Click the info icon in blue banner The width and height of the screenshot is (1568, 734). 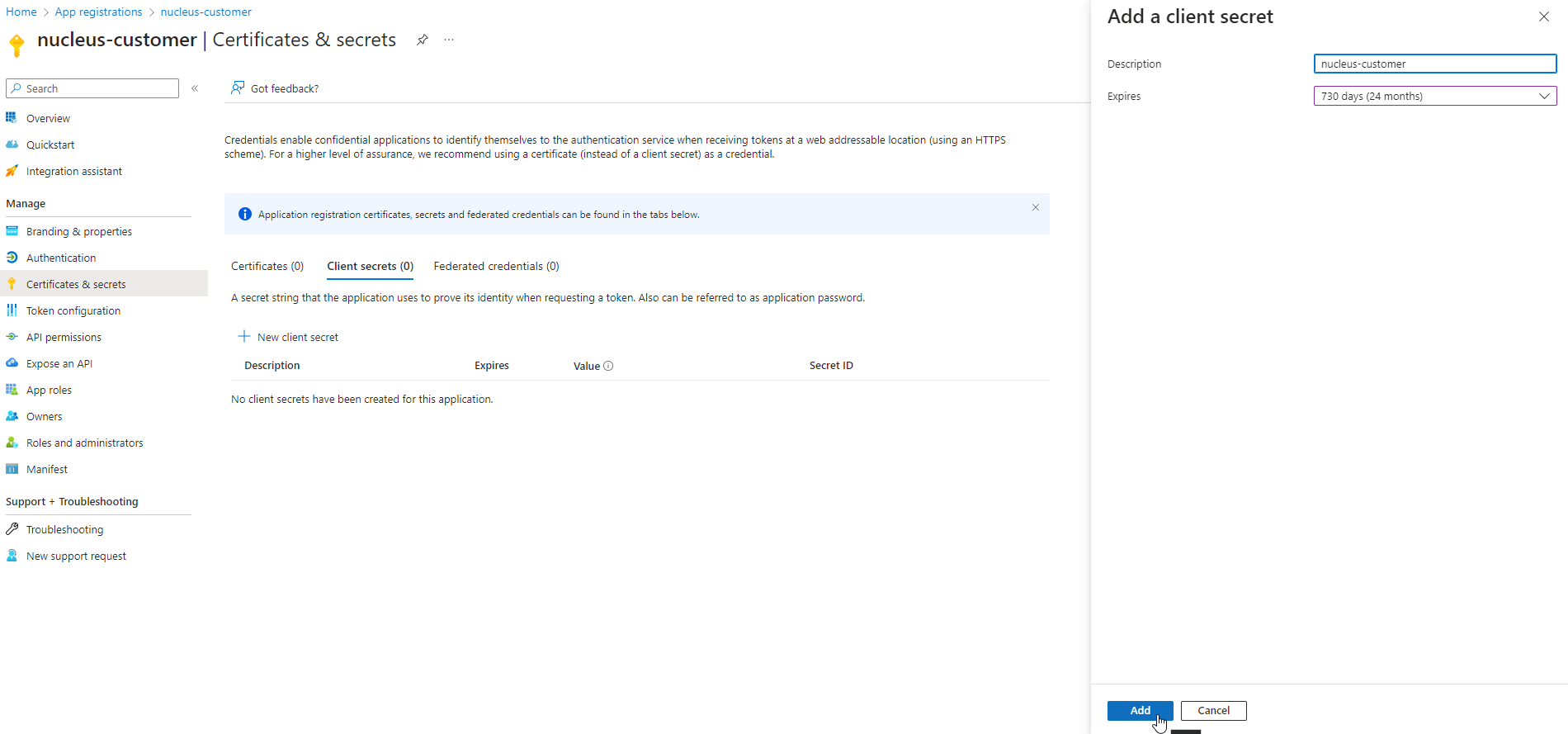tap(245, 214)
